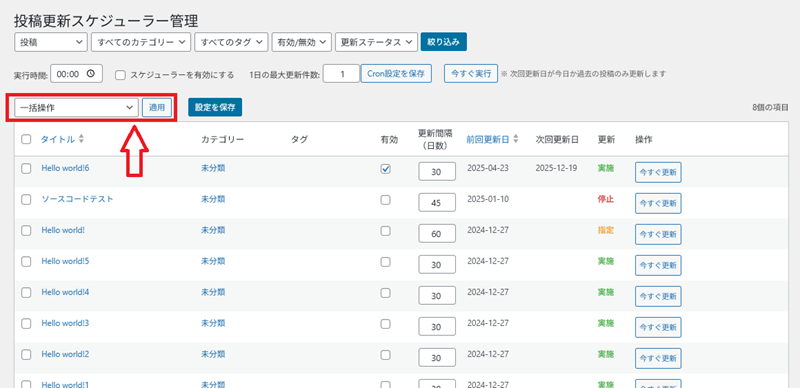Open the 有効/無効 filter dropdown

[x=302, y=42]
